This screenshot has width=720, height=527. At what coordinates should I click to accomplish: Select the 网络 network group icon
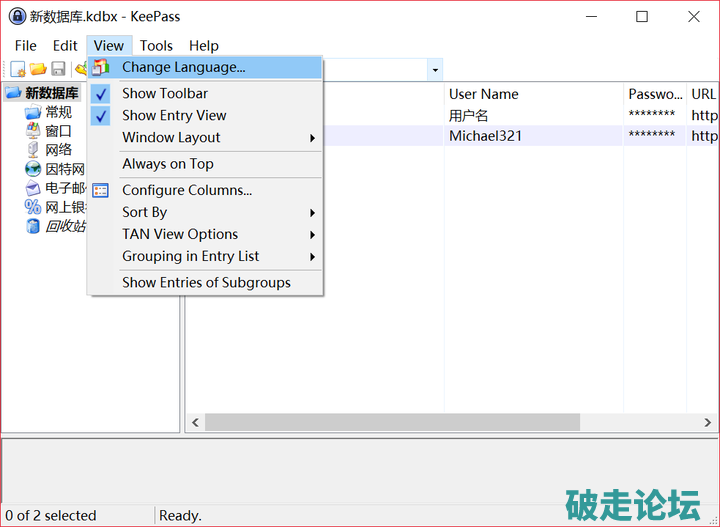33,150
